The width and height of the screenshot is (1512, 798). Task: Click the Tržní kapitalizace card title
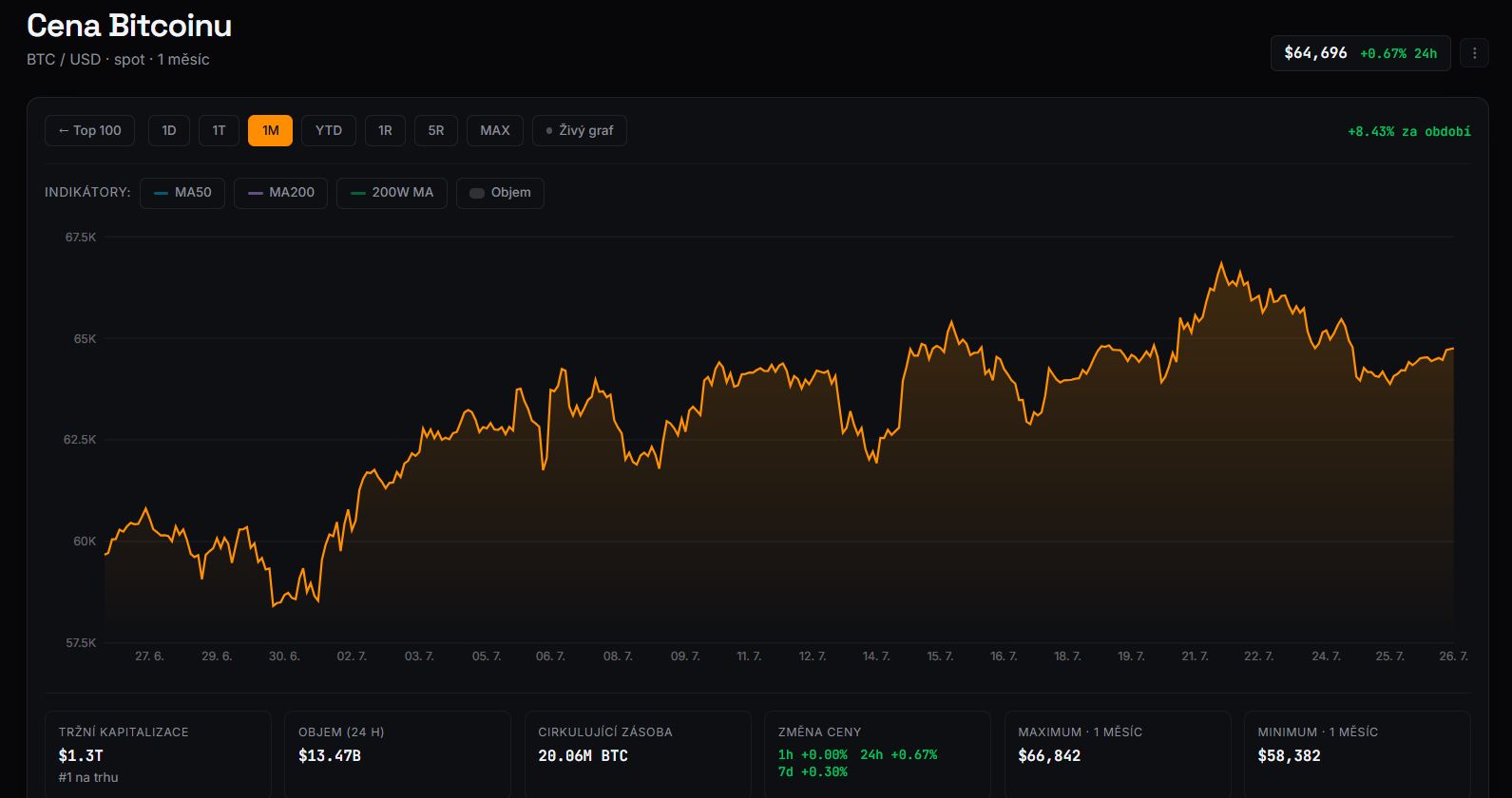click(124, 732)
